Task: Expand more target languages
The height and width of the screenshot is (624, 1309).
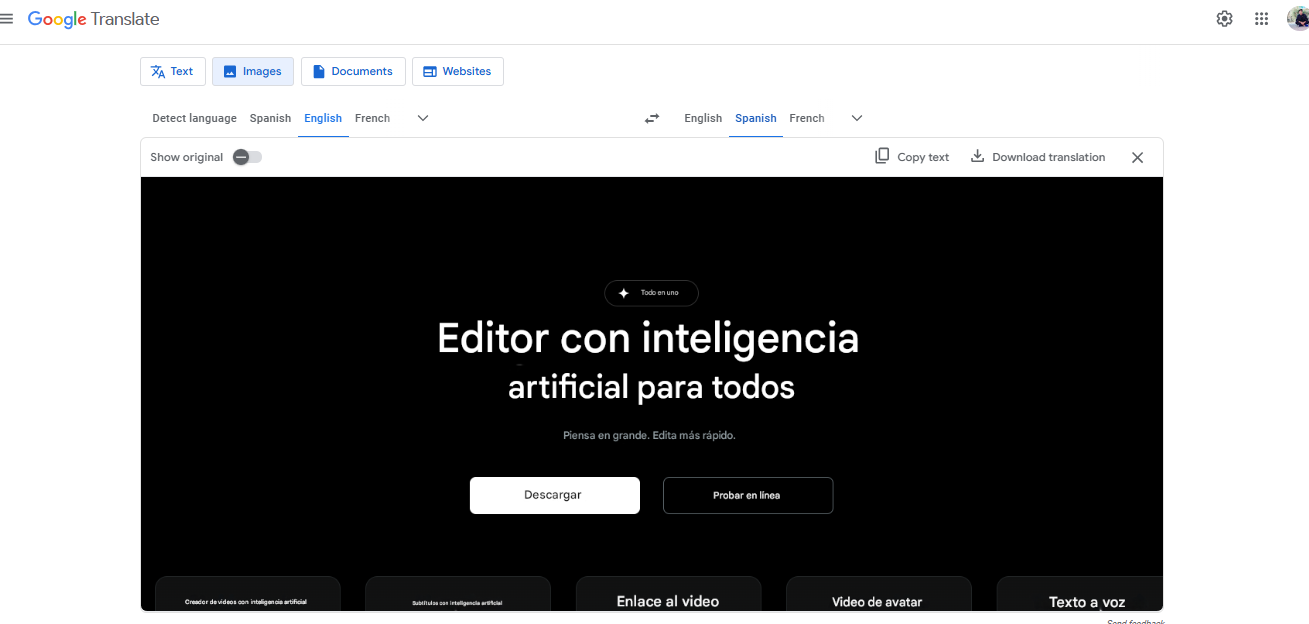Action: point(857,118)
